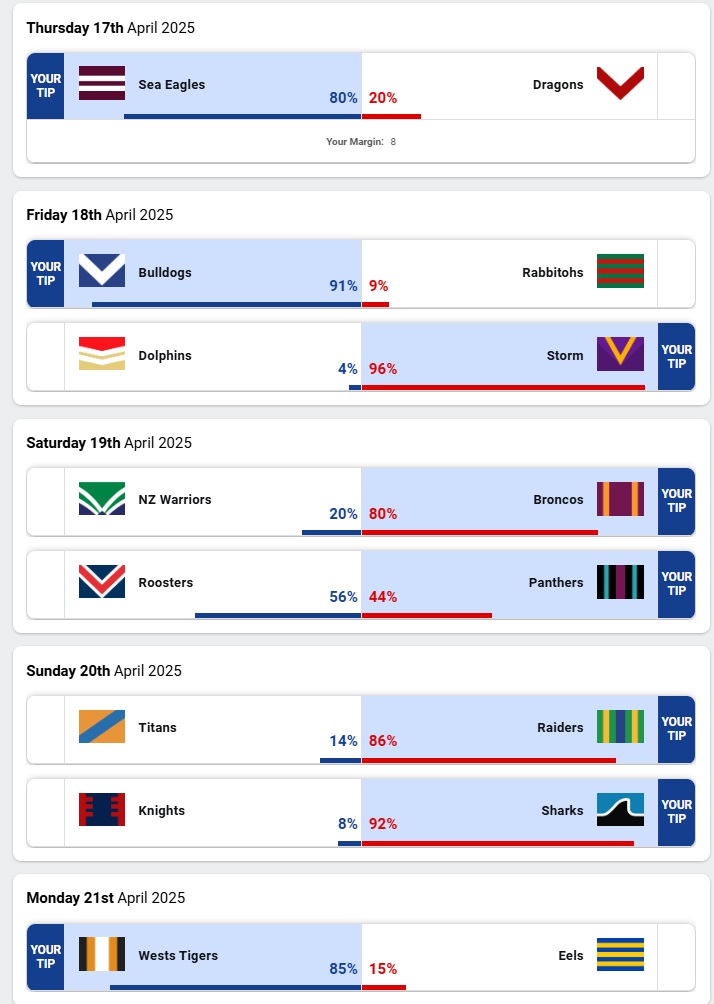Click the NZ Warriors logo
714x1004 pixels.
[102, 499]
